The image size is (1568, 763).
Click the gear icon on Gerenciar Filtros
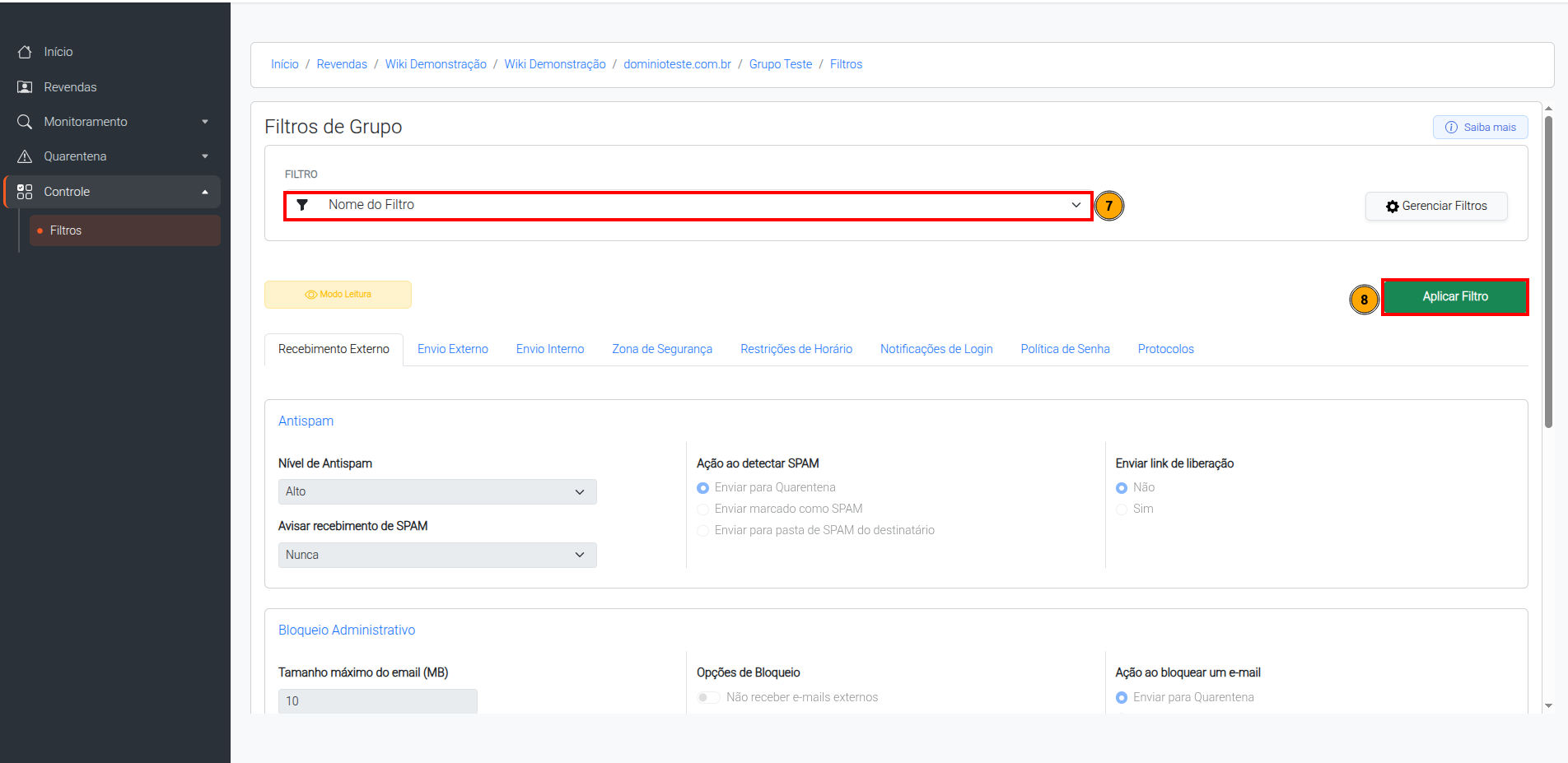(x=1393, y=207)
